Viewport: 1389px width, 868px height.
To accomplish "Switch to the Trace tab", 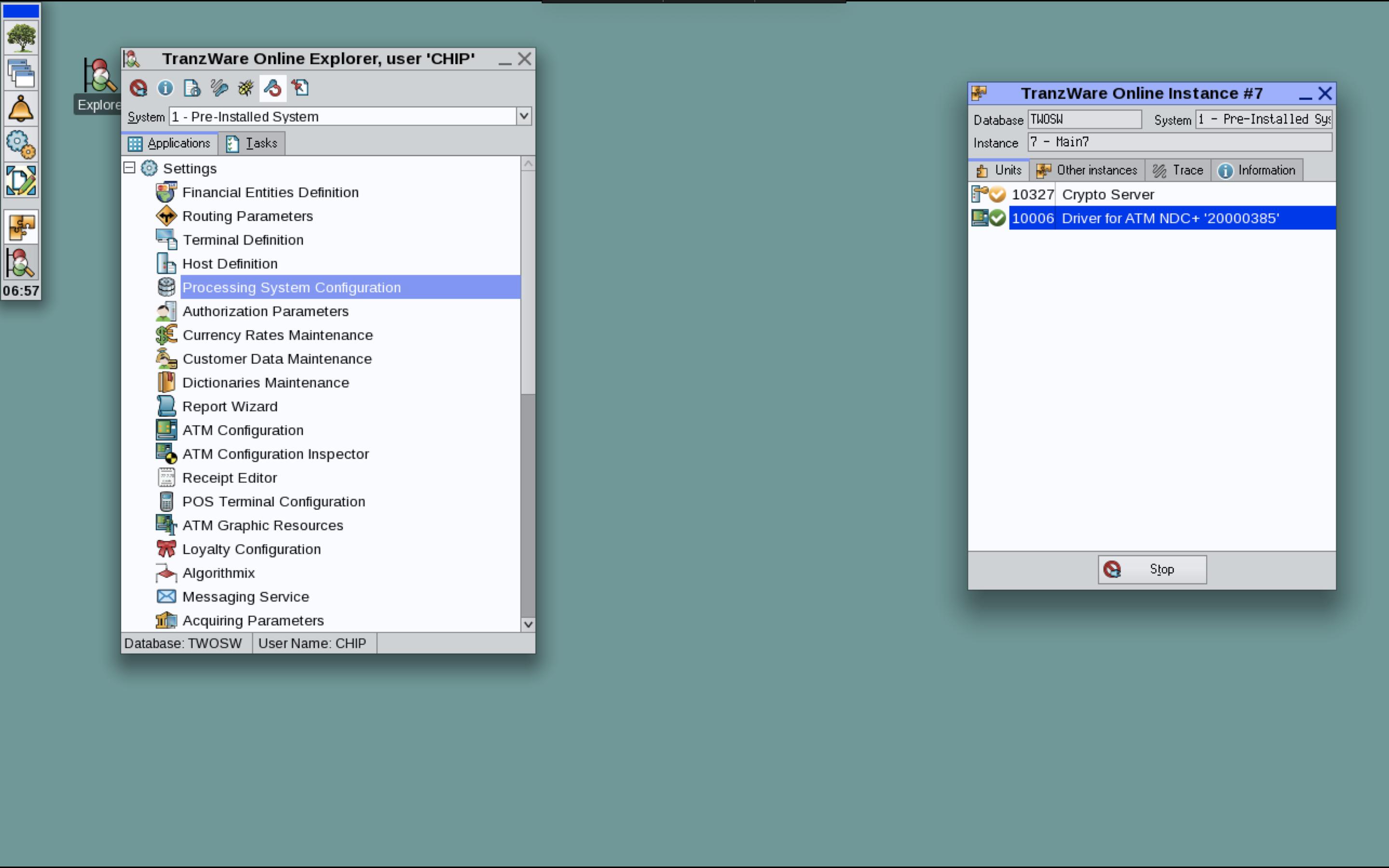I will click(1178, 171).
